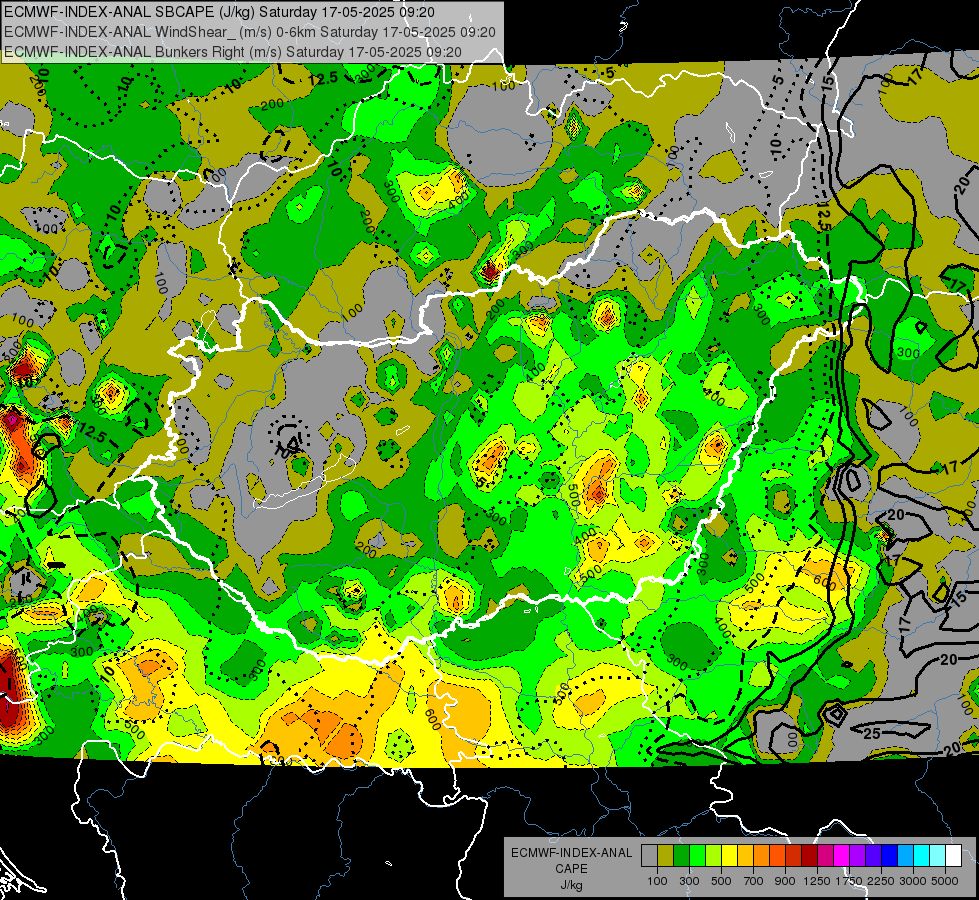This screenshot has width=979, height=900.
Task: Click the 100 legend scale value
Action: pyautogui.click(x=657, y=881)
